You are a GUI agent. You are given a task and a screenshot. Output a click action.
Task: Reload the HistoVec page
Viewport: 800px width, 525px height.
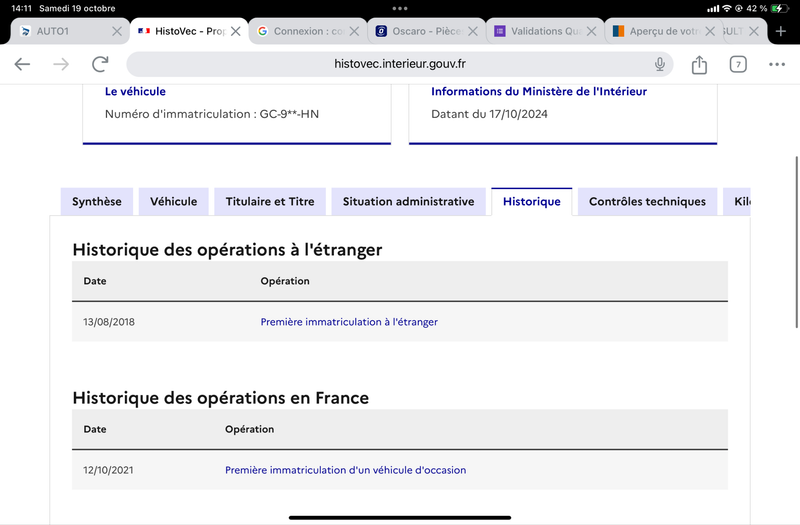100,64
